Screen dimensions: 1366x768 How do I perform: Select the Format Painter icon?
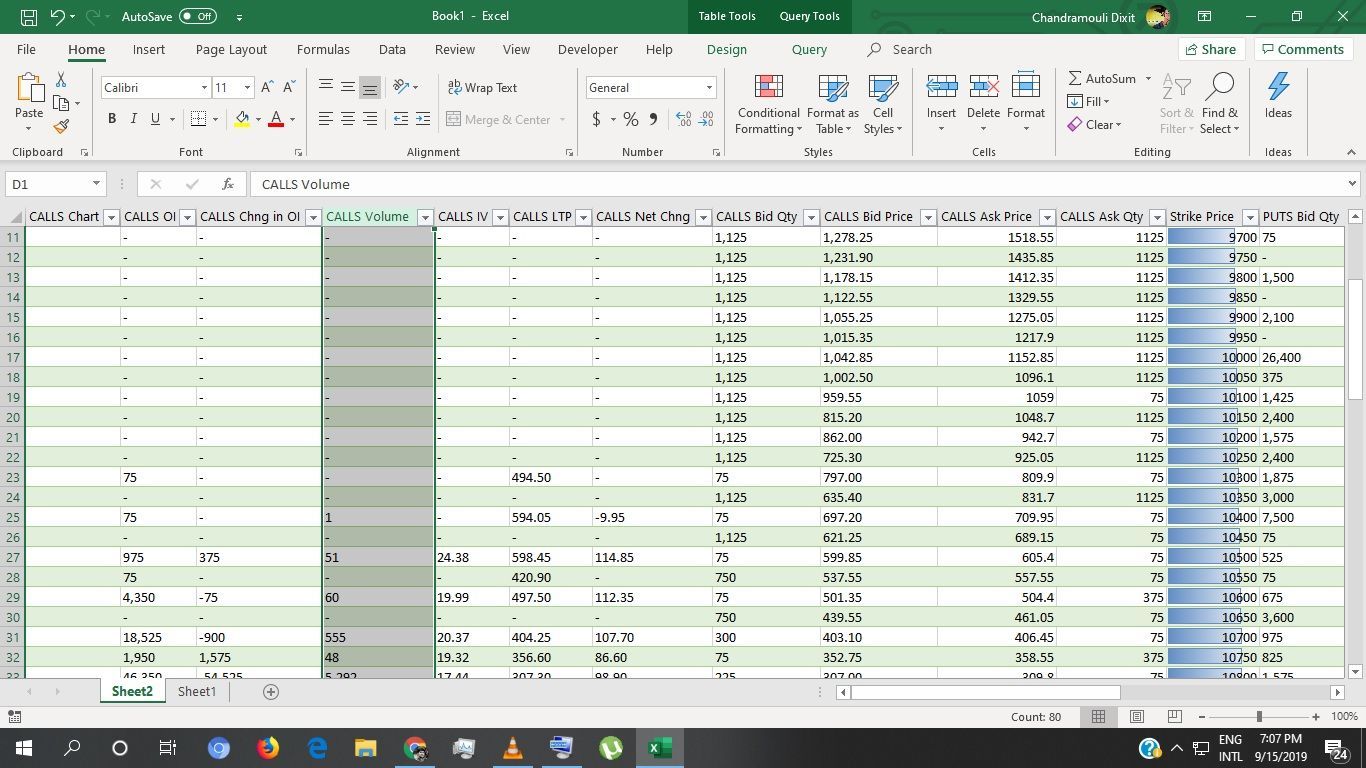[x=60, y=126]
